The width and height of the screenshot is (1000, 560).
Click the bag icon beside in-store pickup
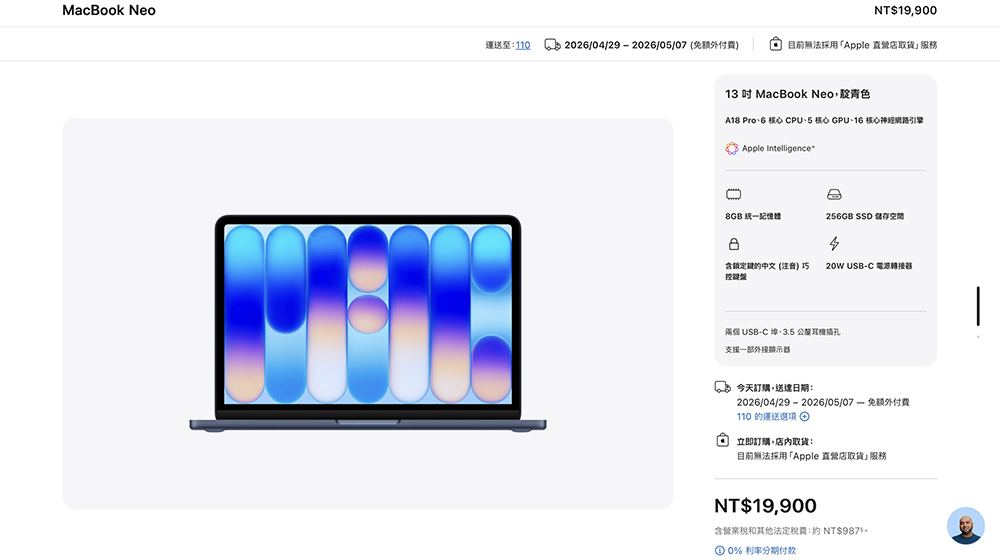click(723, 440)
